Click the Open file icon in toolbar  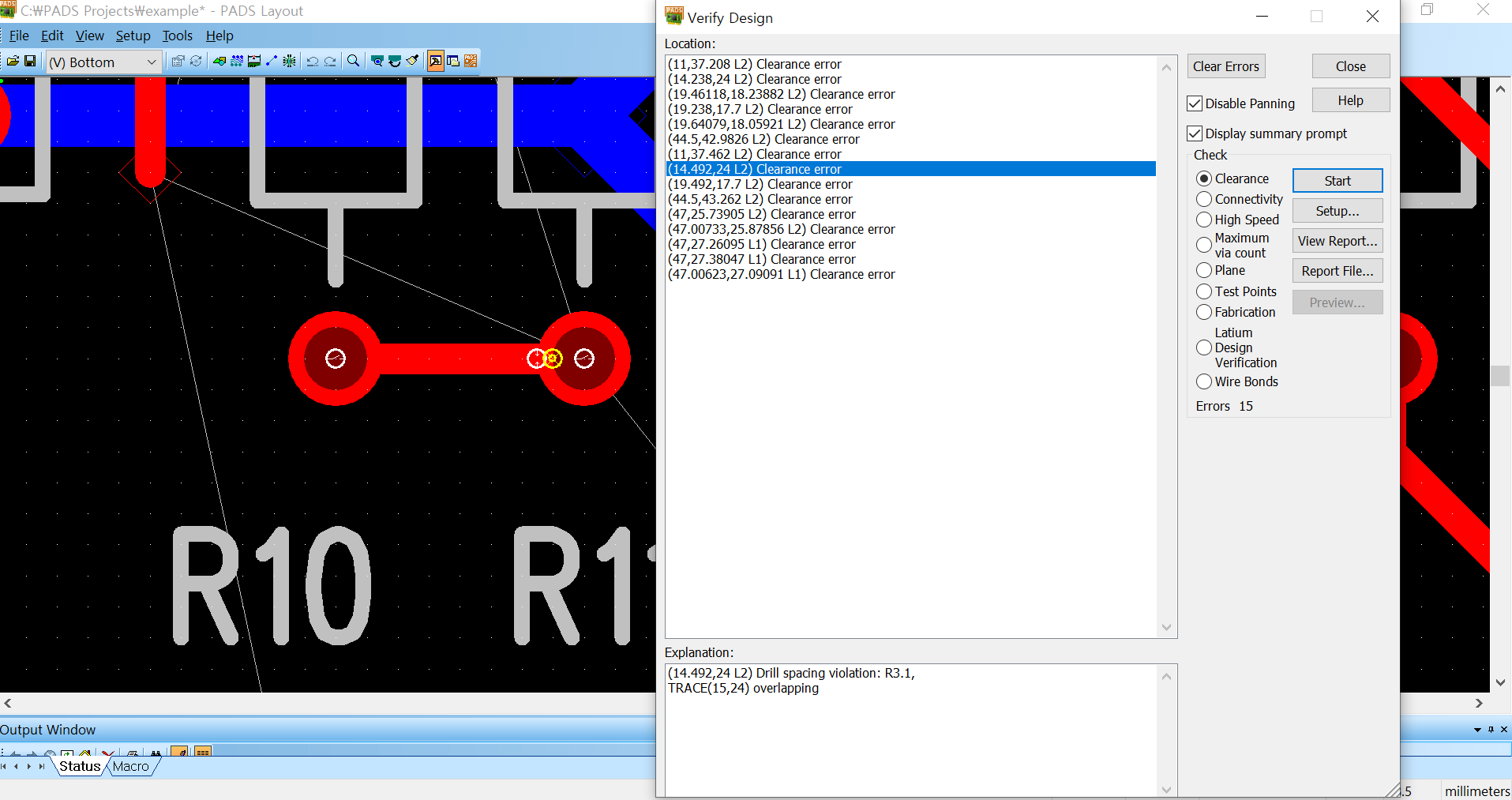[13, 62]
